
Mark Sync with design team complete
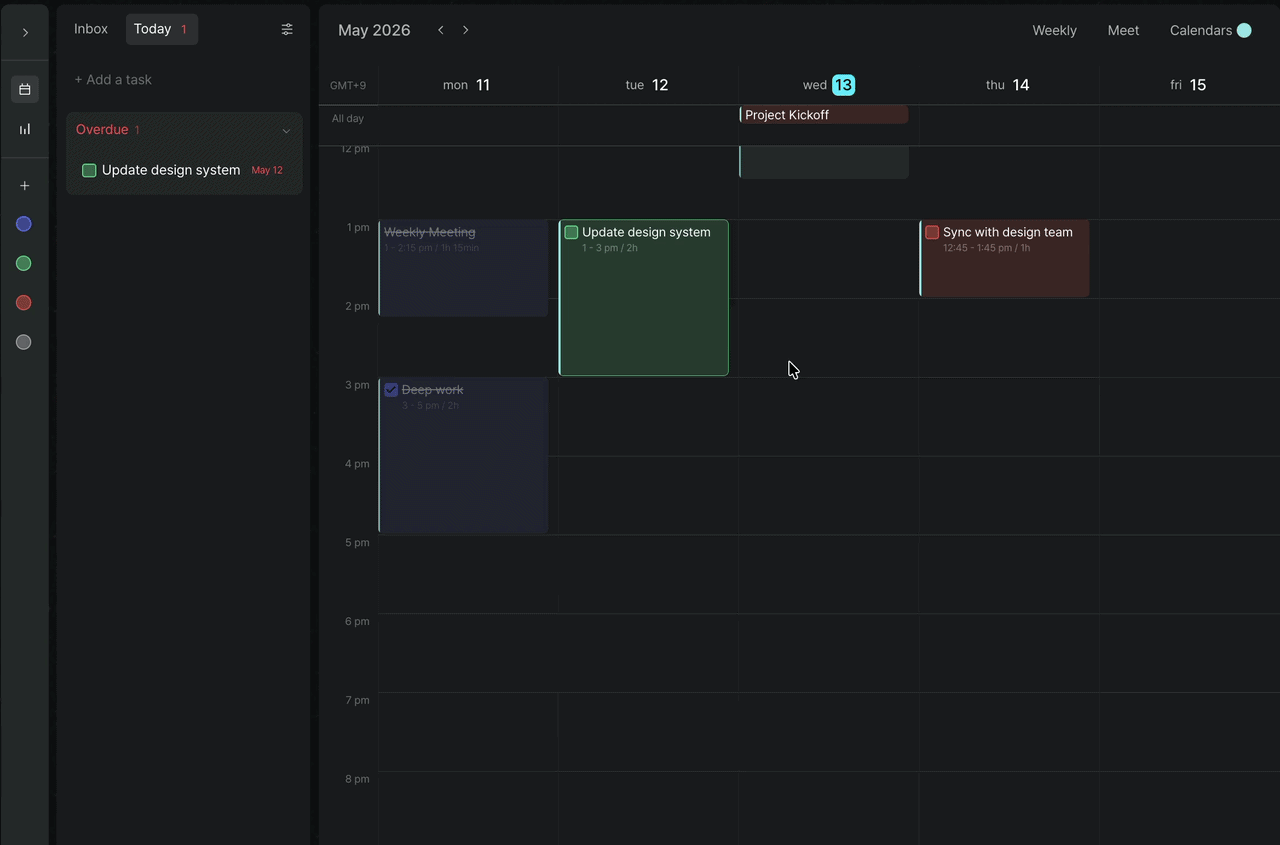point(932,232)
